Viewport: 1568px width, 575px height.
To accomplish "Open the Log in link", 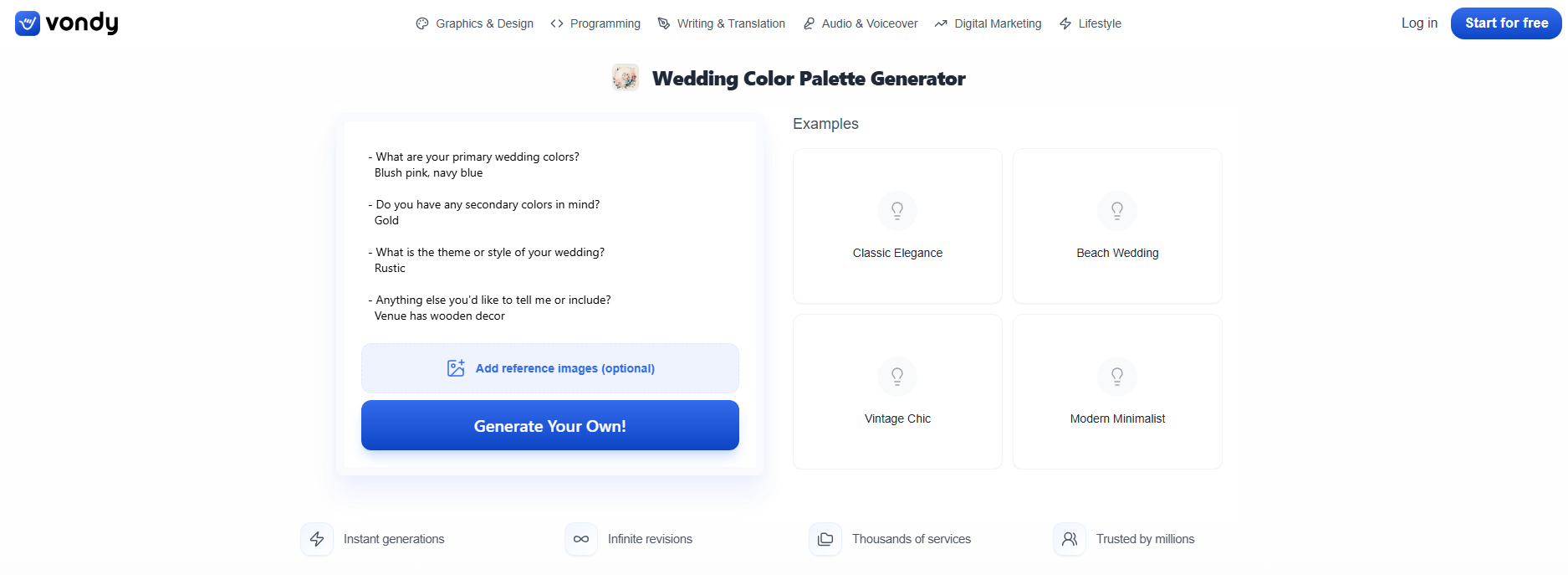I will (x=1419, y=23).
